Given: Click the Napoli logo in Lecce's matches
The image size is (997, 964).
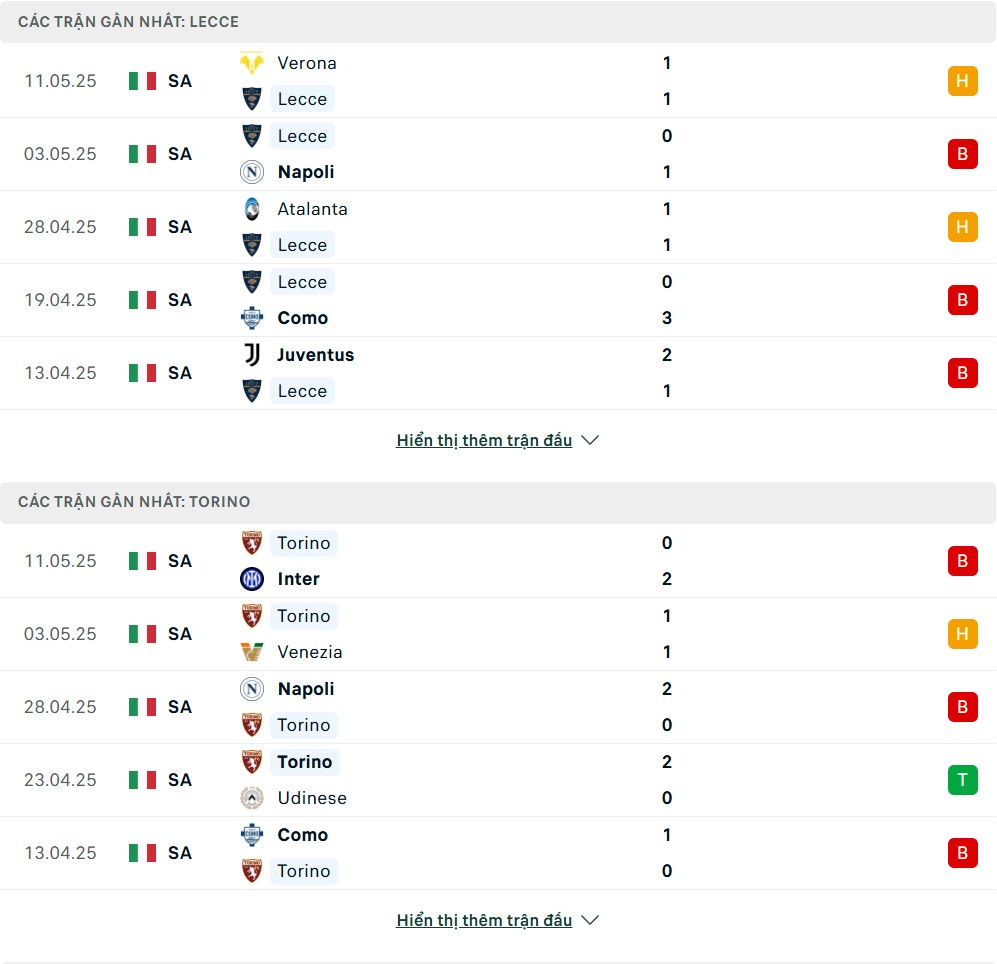Looking at the screenshot, I should 252,172.
